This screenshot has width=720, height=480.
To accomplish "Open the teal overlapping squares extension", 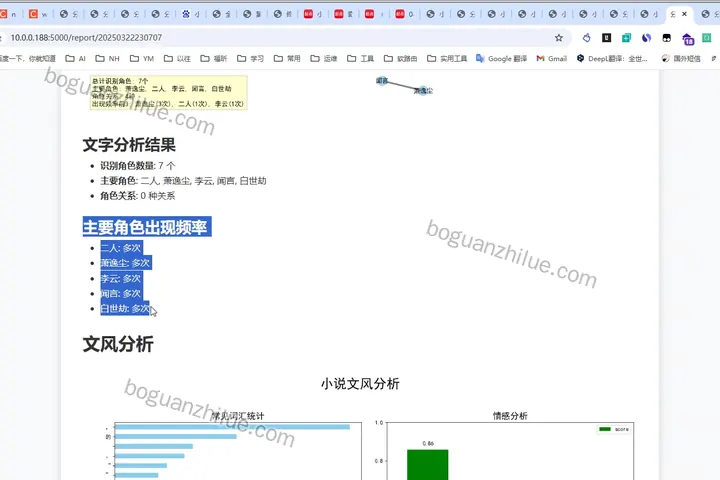I will click(626, 38).
